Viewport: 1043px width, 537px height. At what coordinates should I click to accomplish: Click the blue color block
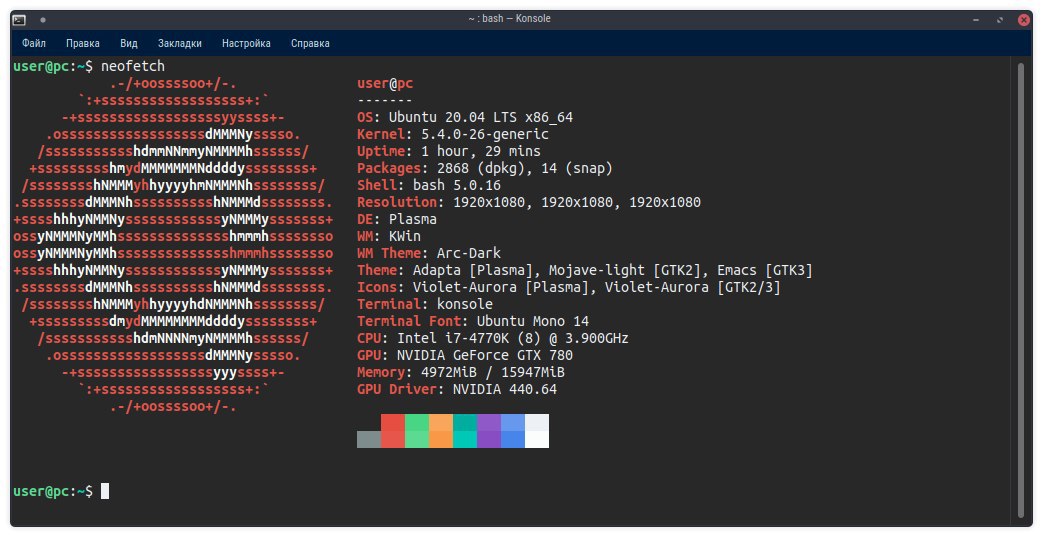coord(513,431)
